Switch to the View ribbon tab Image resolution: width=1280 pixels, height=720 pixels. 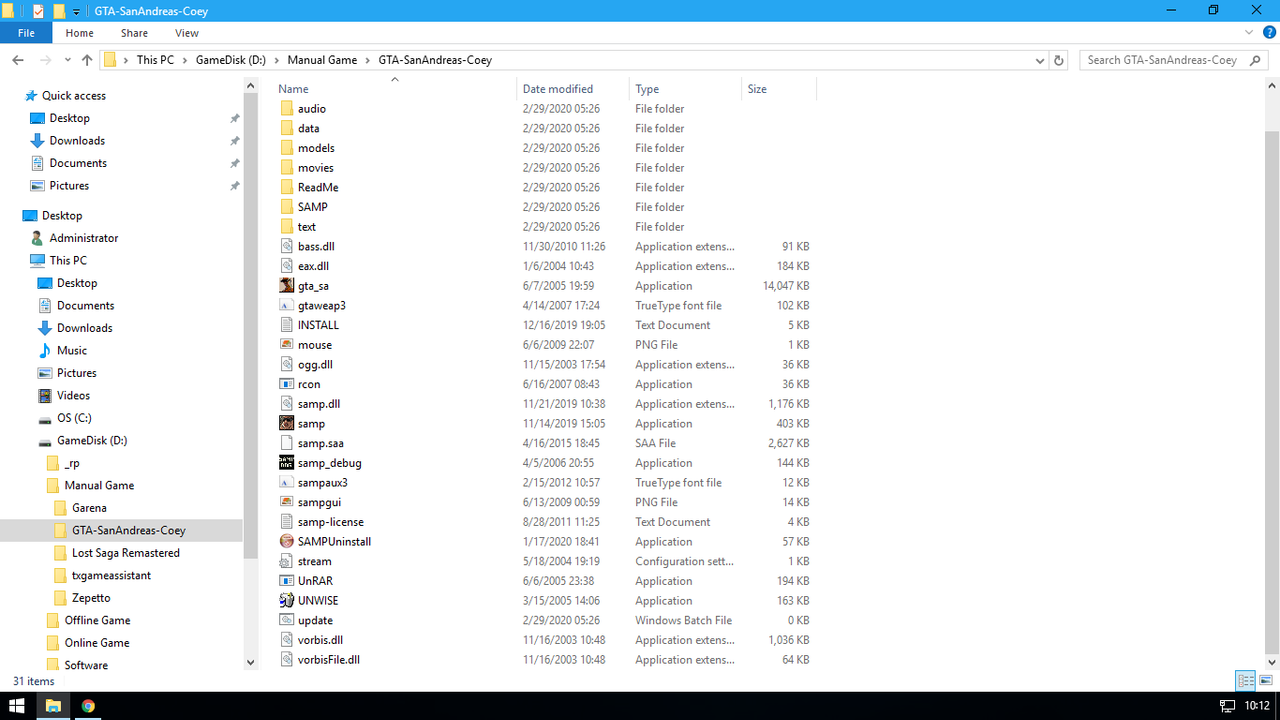187,33
